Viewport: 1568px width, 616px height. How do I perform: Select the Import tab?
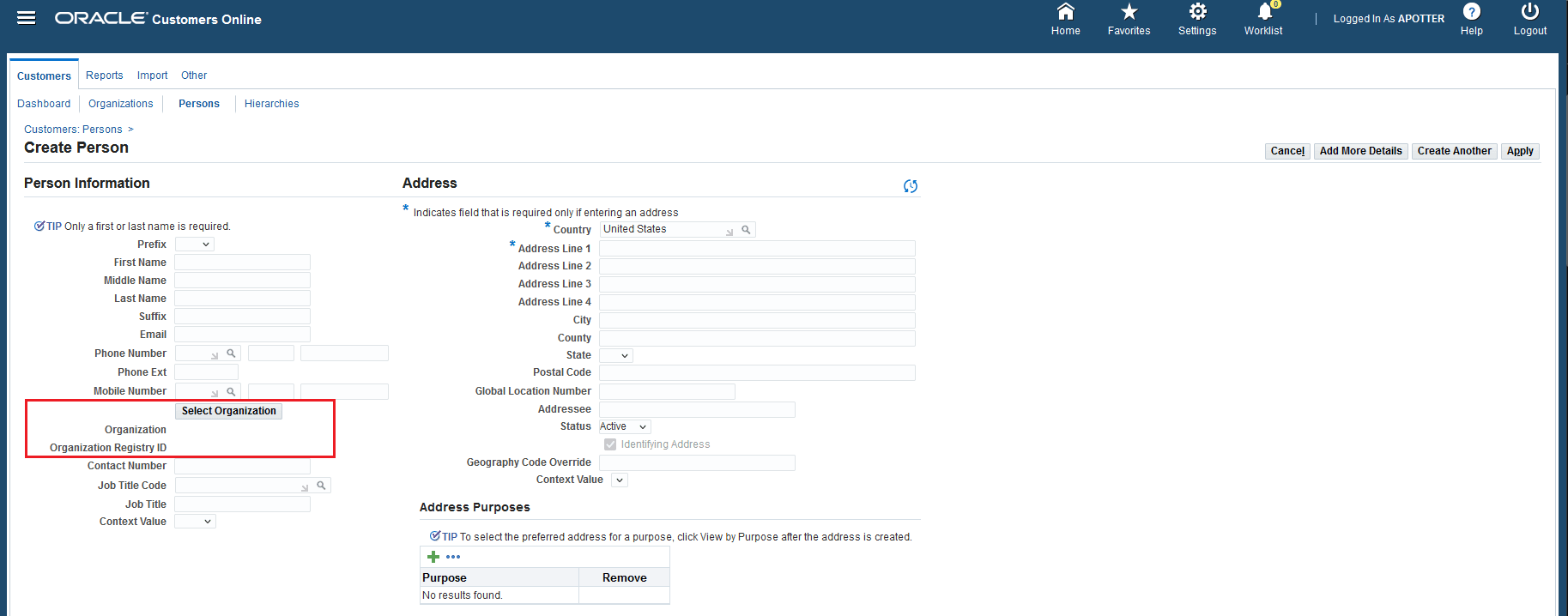pos(153,75)
